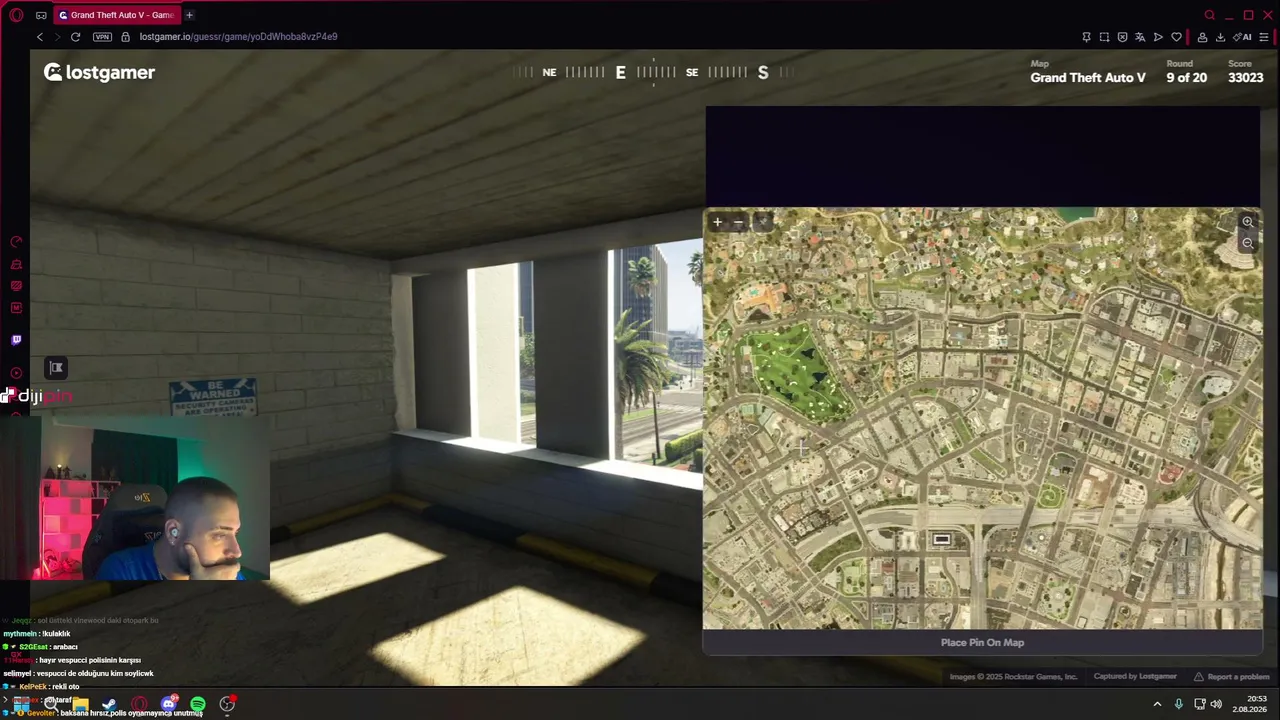The height and width of the screenshot is (720, 1280).
Task: Click the lostgamer logo
Action: click(x=99, y=72)
